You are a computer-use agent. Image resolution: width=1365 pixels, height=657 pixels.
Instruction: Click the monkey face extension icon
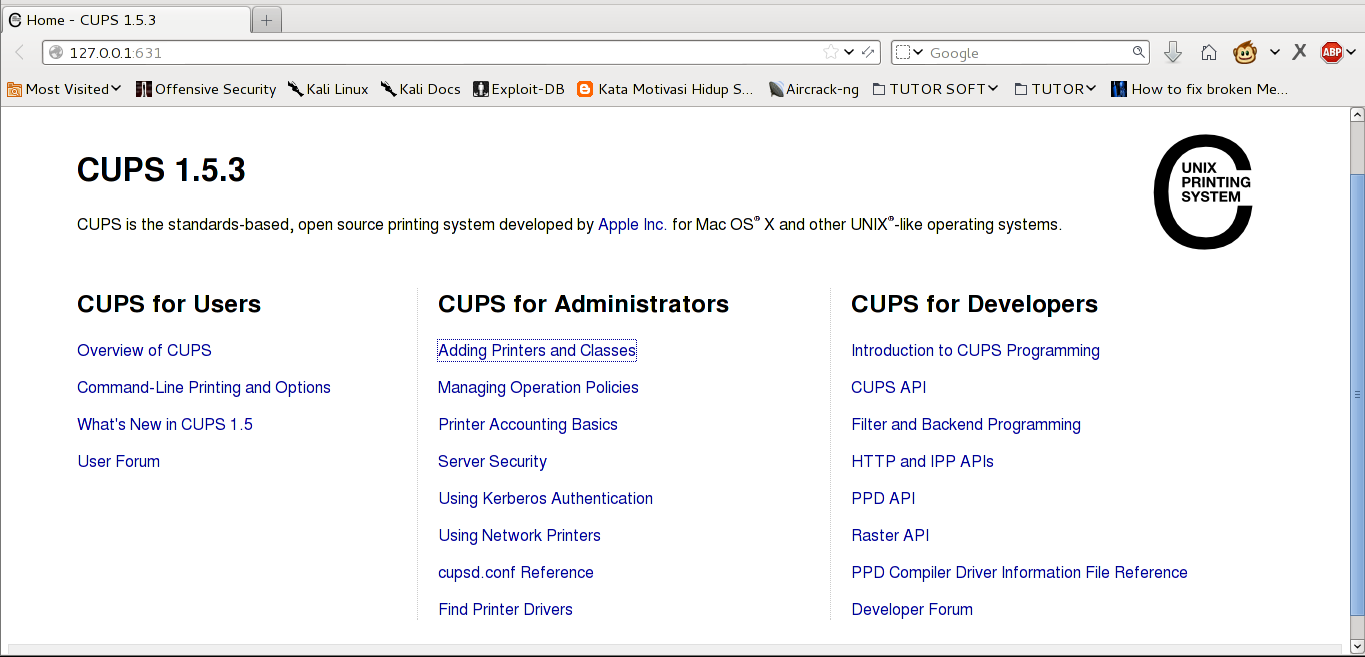coord(1245,52)
